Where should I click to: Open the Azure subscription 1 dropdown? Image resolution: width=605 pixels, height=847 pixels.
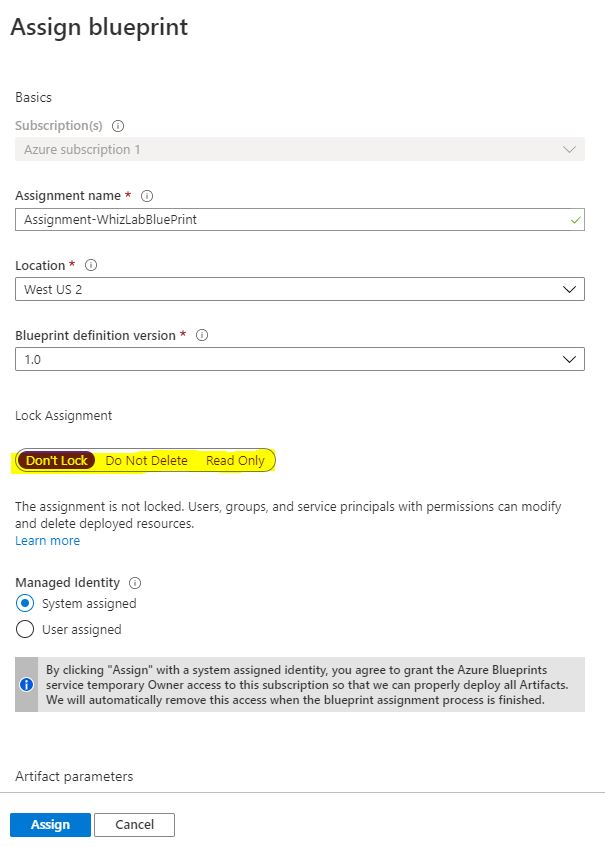pyautogui.click(x=300, y=149)
